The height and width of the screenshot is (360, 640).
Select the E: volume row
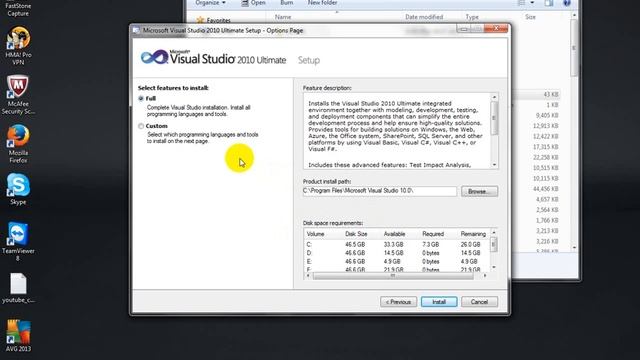397,262
